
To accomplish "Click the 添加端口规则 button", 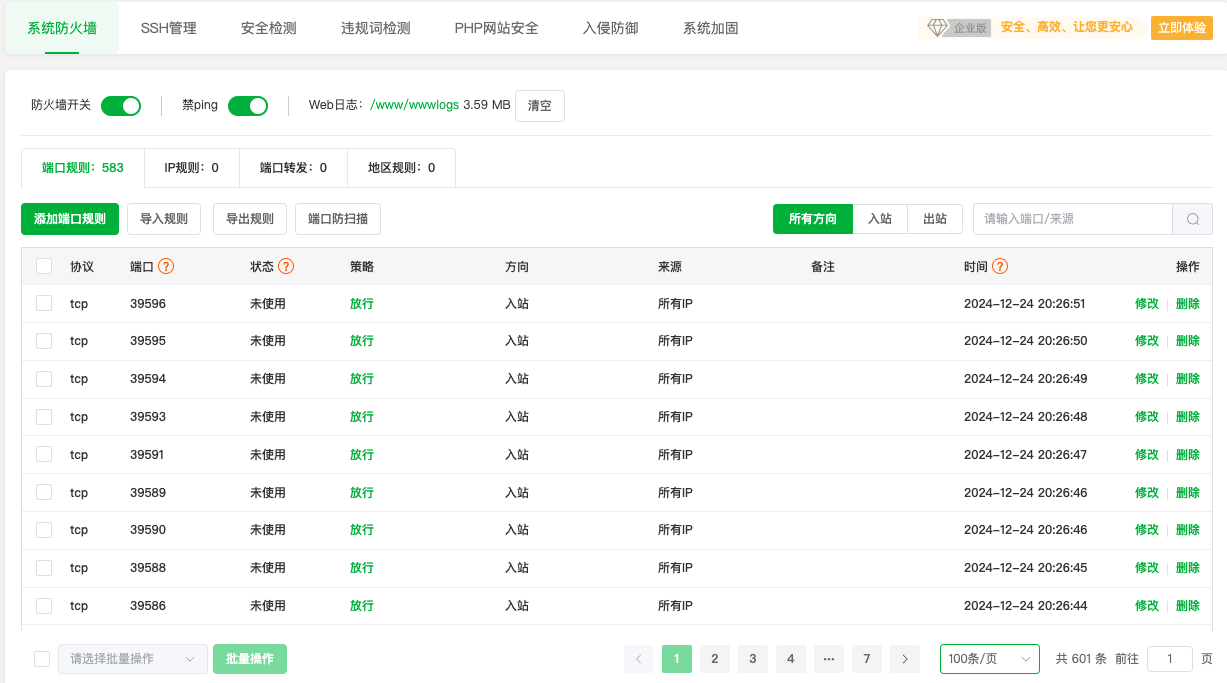I will click(70, 219).
